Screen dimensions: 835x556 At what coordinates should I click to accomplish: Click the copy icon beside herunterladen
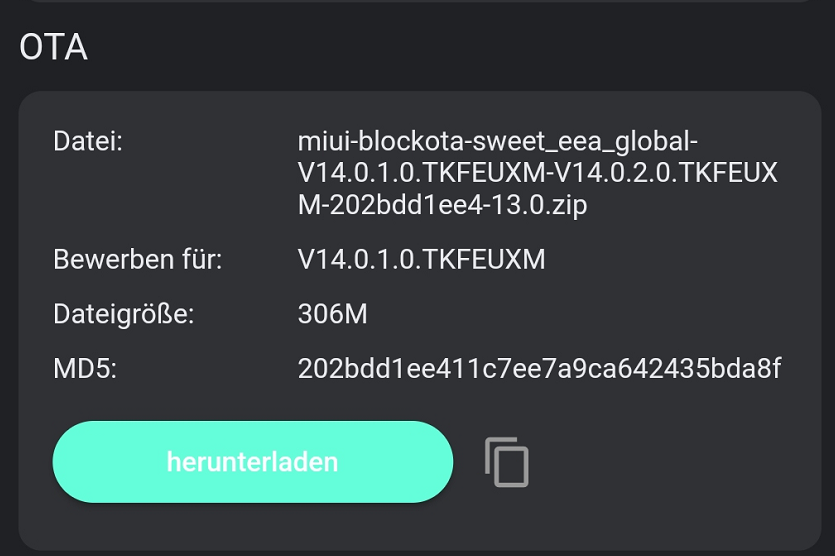click(x=506, y=462)
